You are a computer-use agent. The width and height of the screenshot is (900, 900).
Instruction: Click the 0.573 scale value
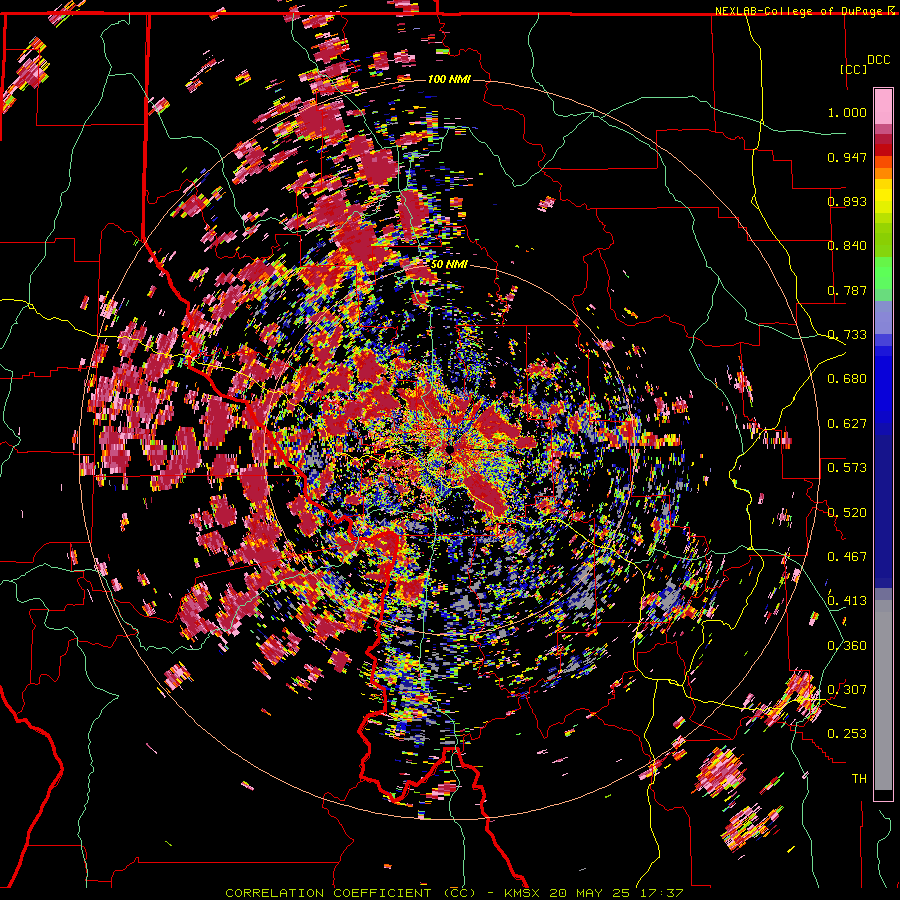(847, 468)
